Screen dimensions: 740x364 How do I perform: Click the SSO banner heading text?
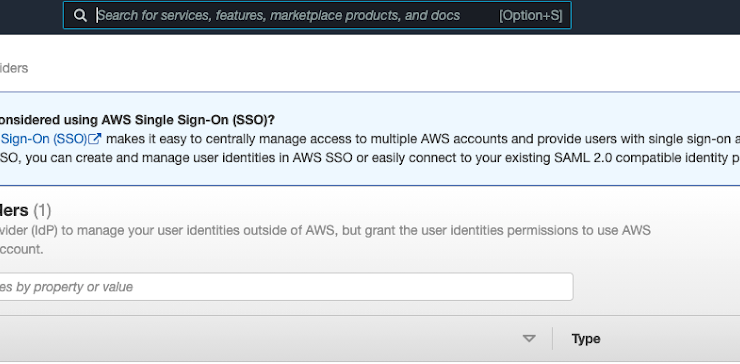pyautogui.click(x=137, y=120)
